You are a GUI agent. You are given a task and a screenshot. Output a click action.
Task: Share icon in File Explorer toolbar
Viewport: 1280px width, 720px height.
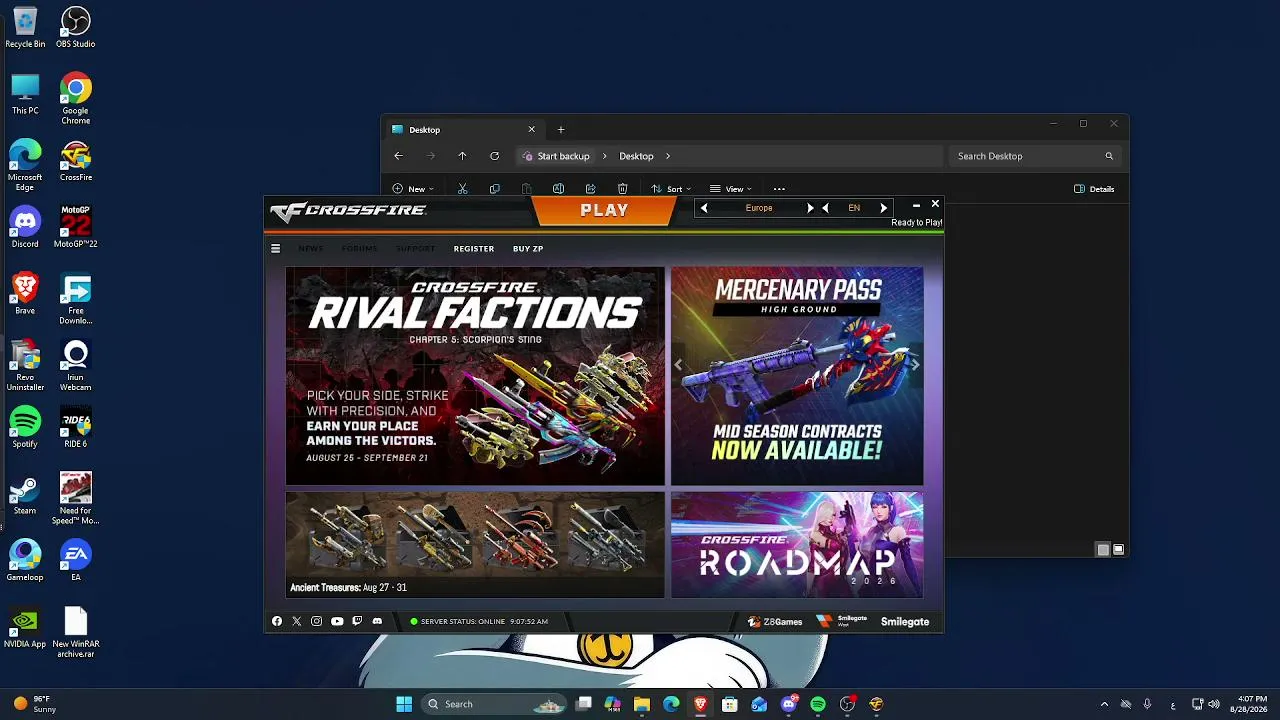(590, 189)
